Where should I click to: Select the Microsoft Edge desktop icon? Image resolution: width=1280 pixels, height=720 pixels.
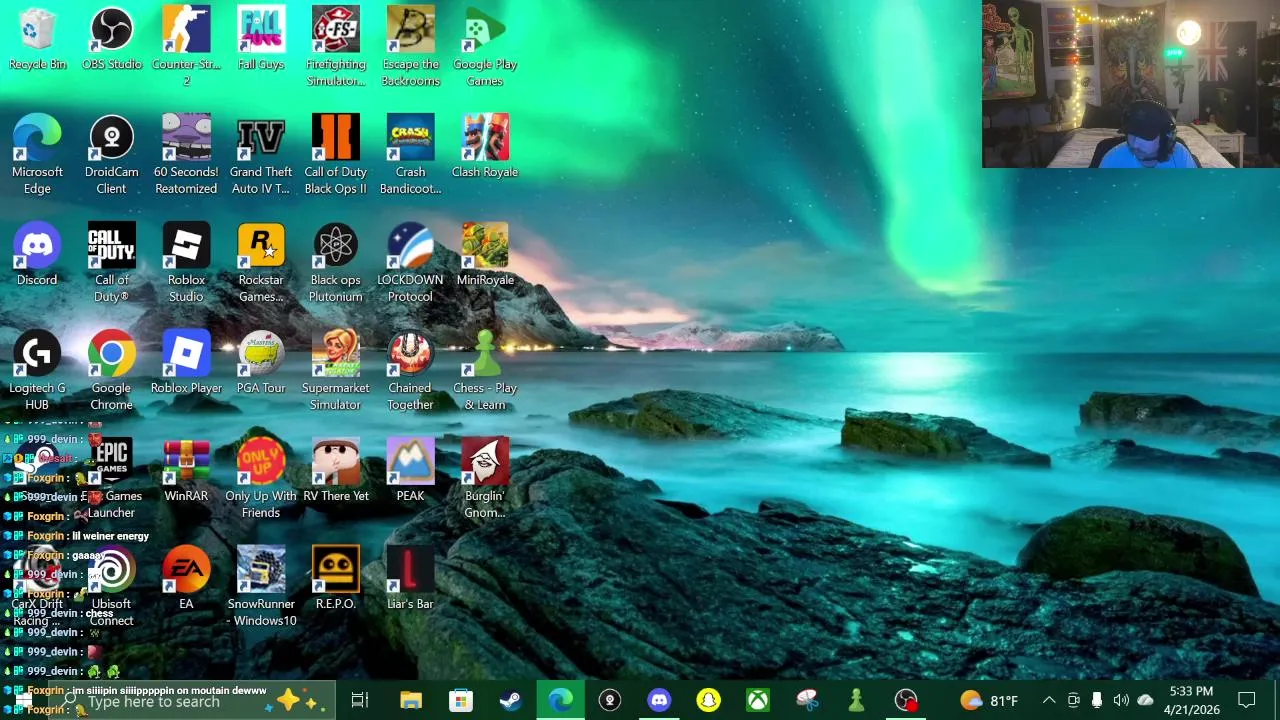coord(37,155)
